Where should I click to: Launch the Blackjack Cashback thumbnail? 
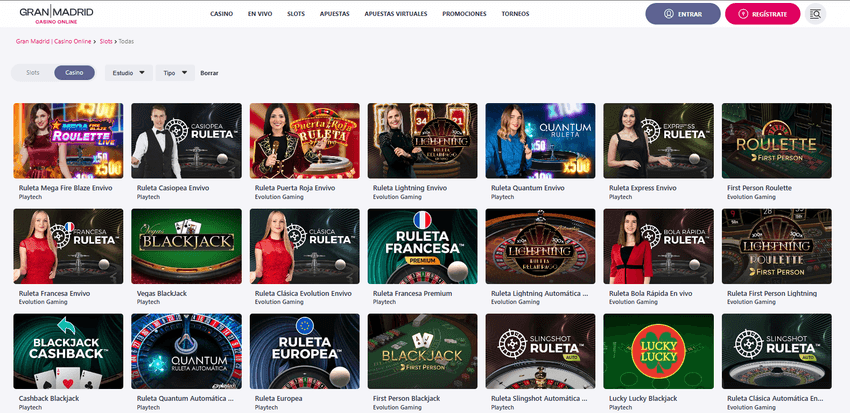[x=68, y=351]
